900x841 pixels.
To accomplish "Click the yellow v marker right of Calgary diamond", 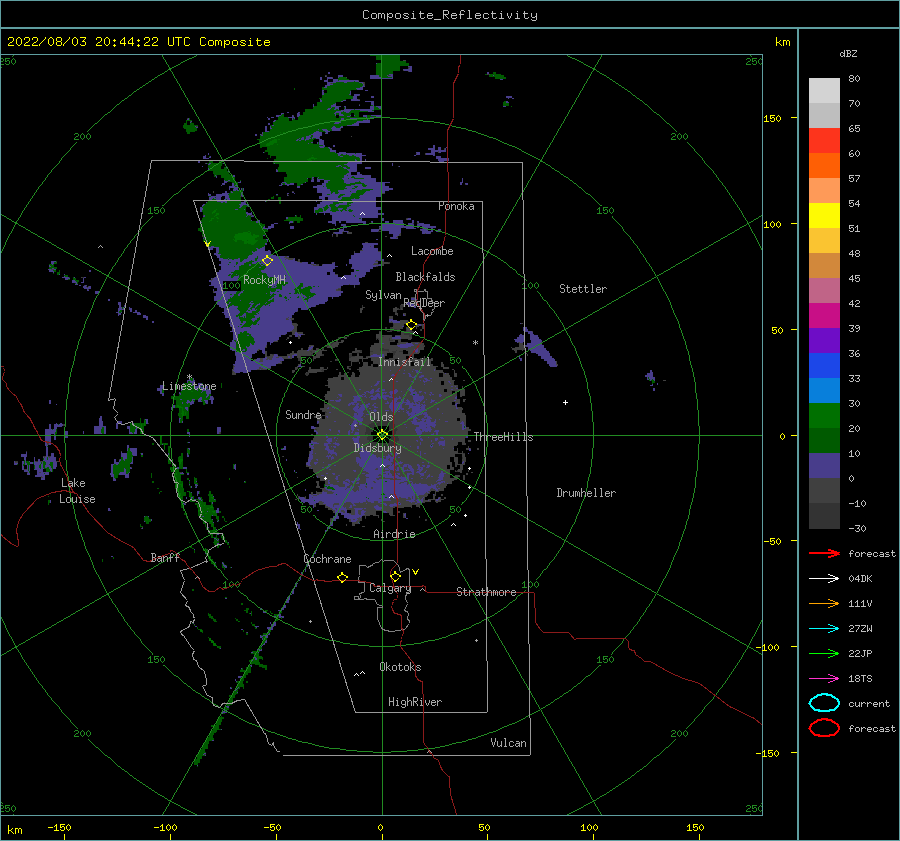I will [416, 572].
